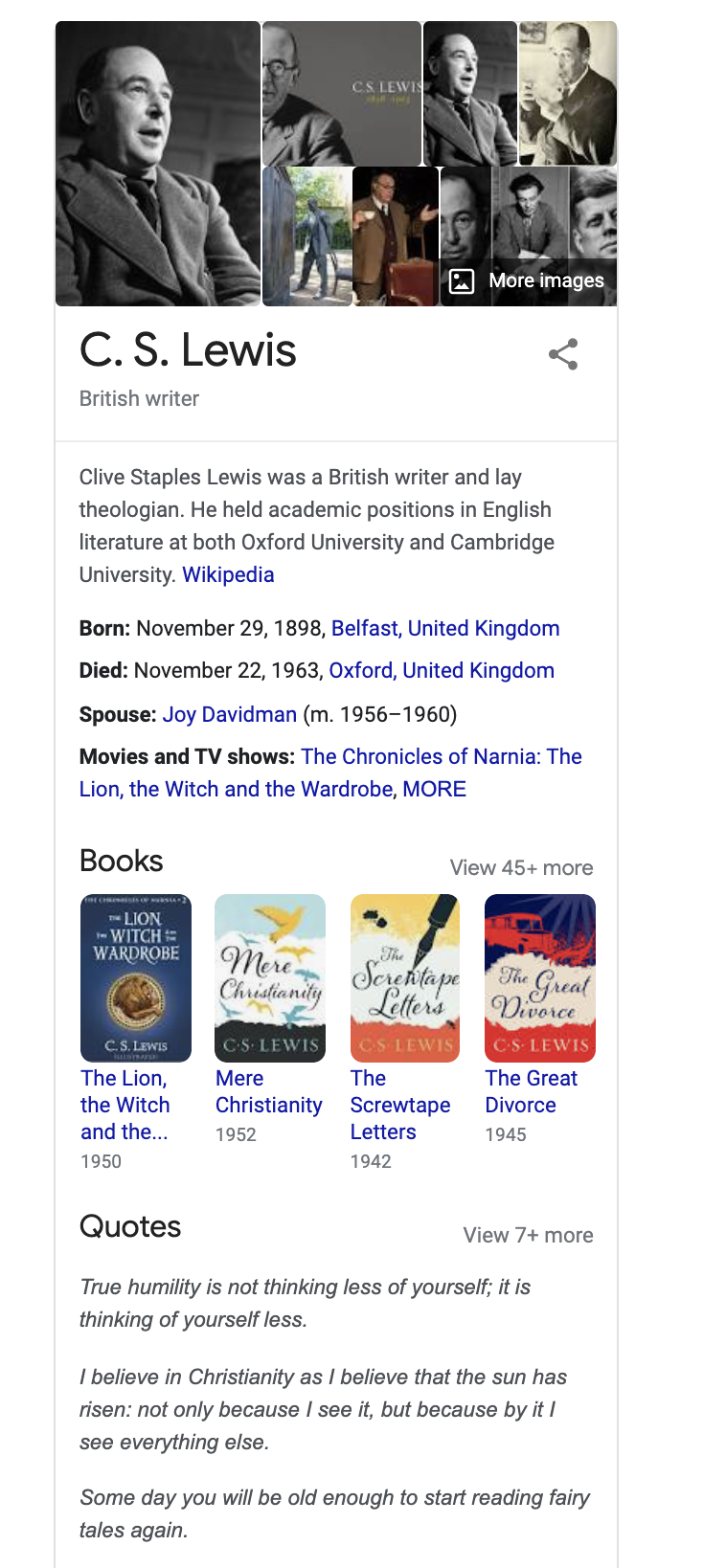Click MORE under Movies and TV shows

click(x=434, y=789)
